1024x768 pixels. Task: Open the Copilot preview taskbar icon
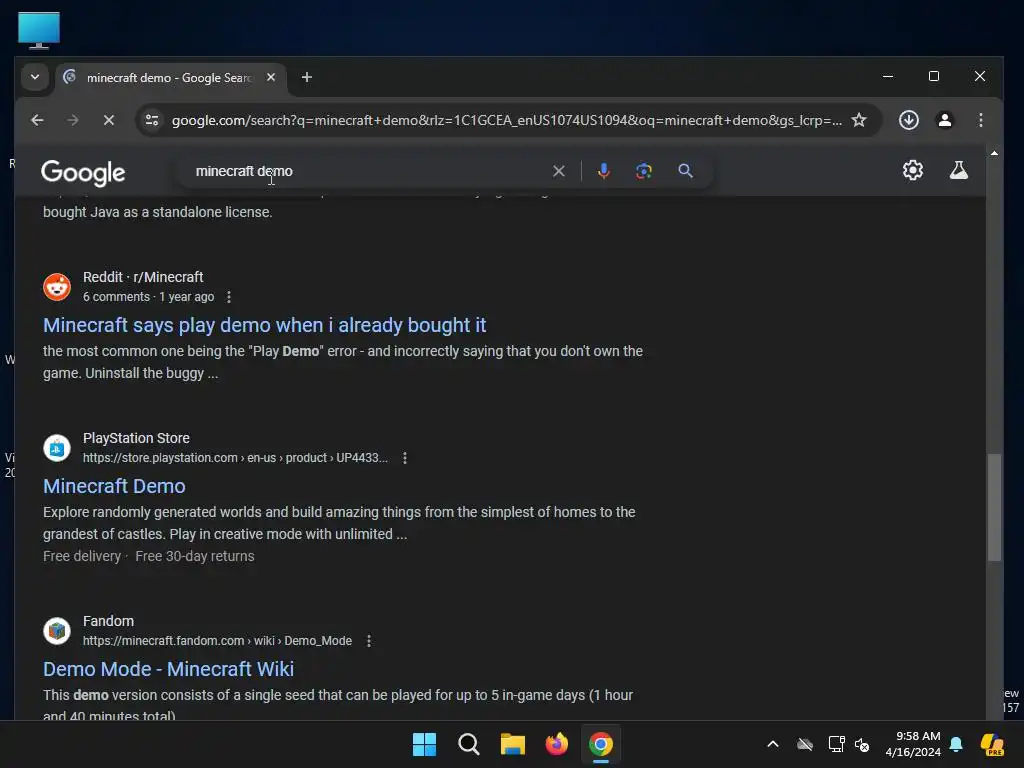click(993, 744)
